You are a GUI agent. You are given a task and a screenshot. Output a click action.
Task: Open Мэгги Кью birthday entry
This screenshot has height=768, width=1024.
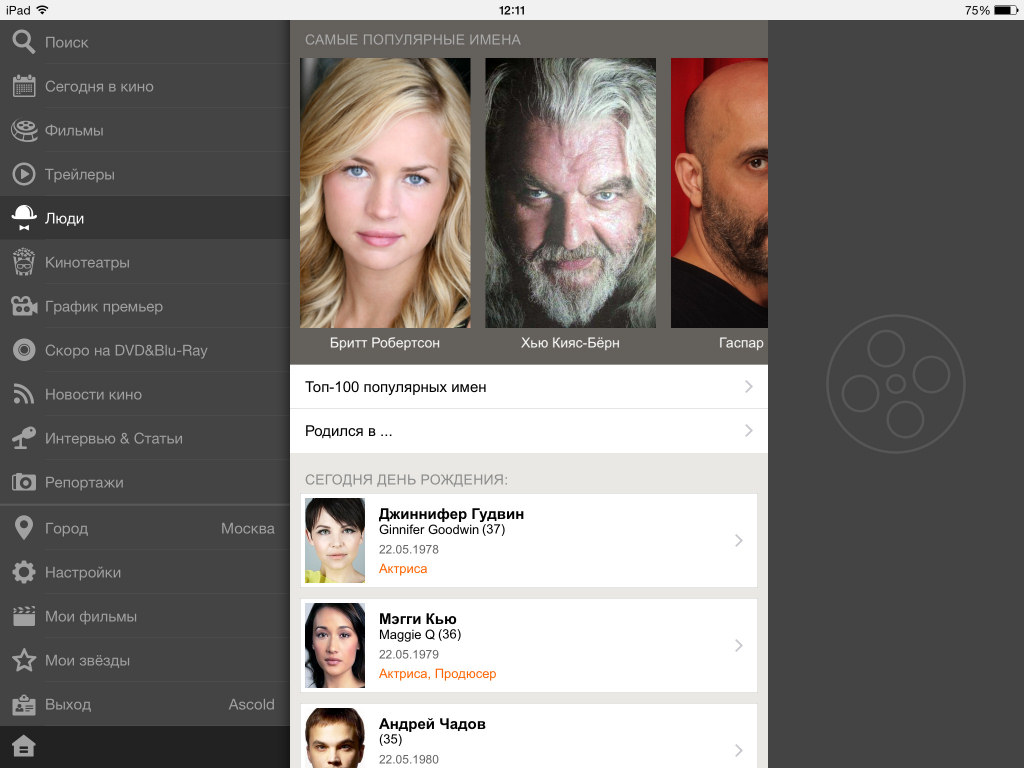pyautogui.click(x=528, y=645)
